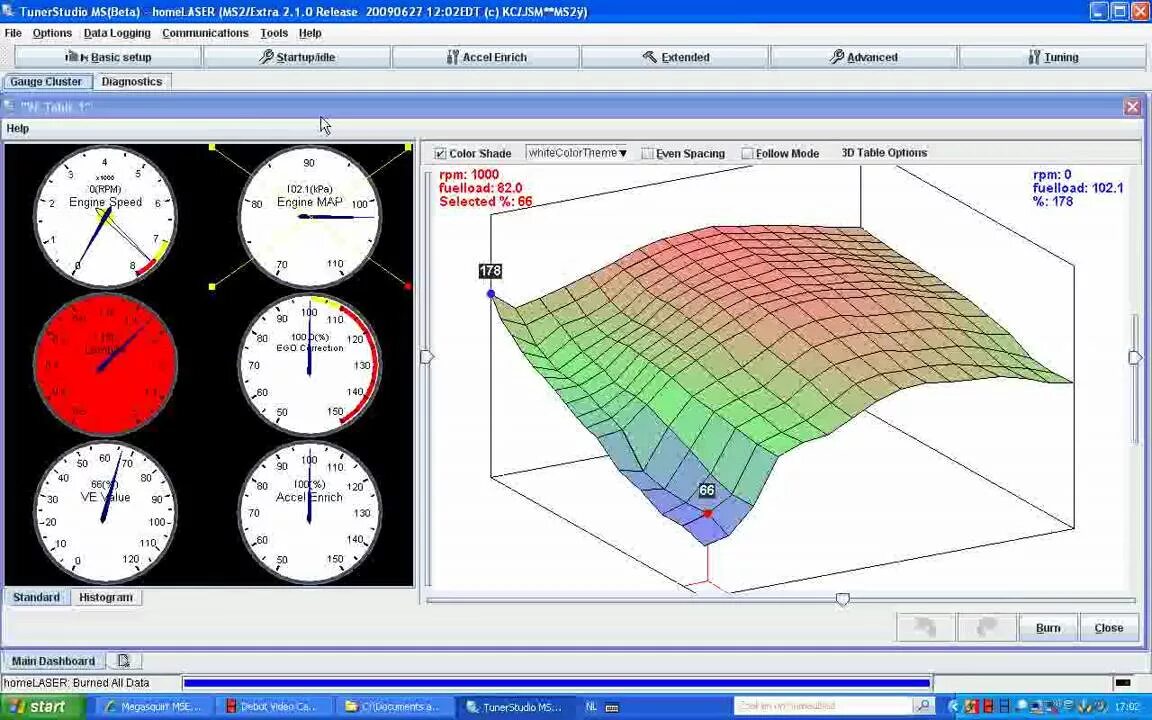Click the left vertical tilt slider handle
This screenshot has width=1152, height=720.
coord(427,357)
